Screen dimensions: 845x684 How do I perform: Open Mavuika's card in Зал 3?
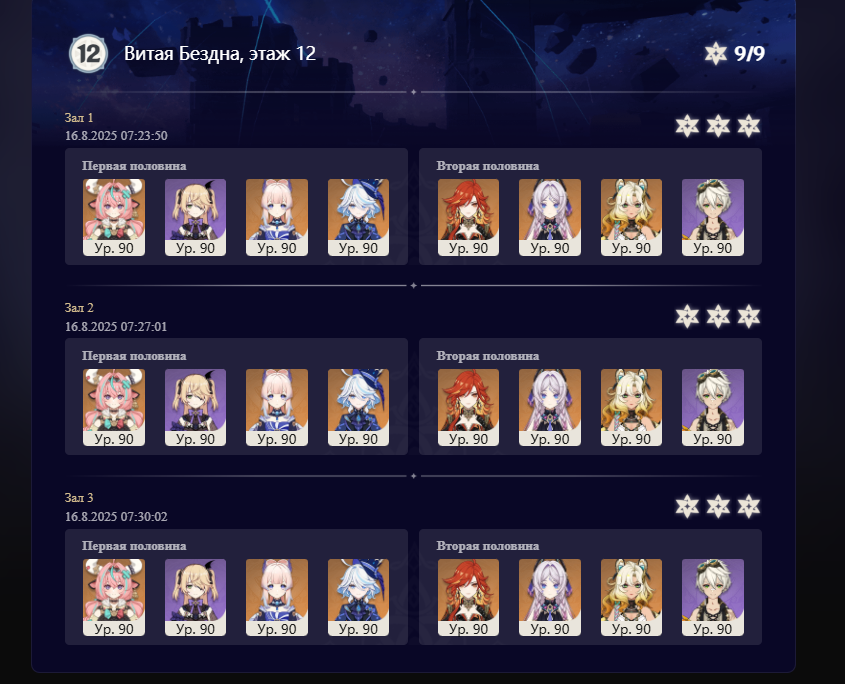(x=468, y=597)
